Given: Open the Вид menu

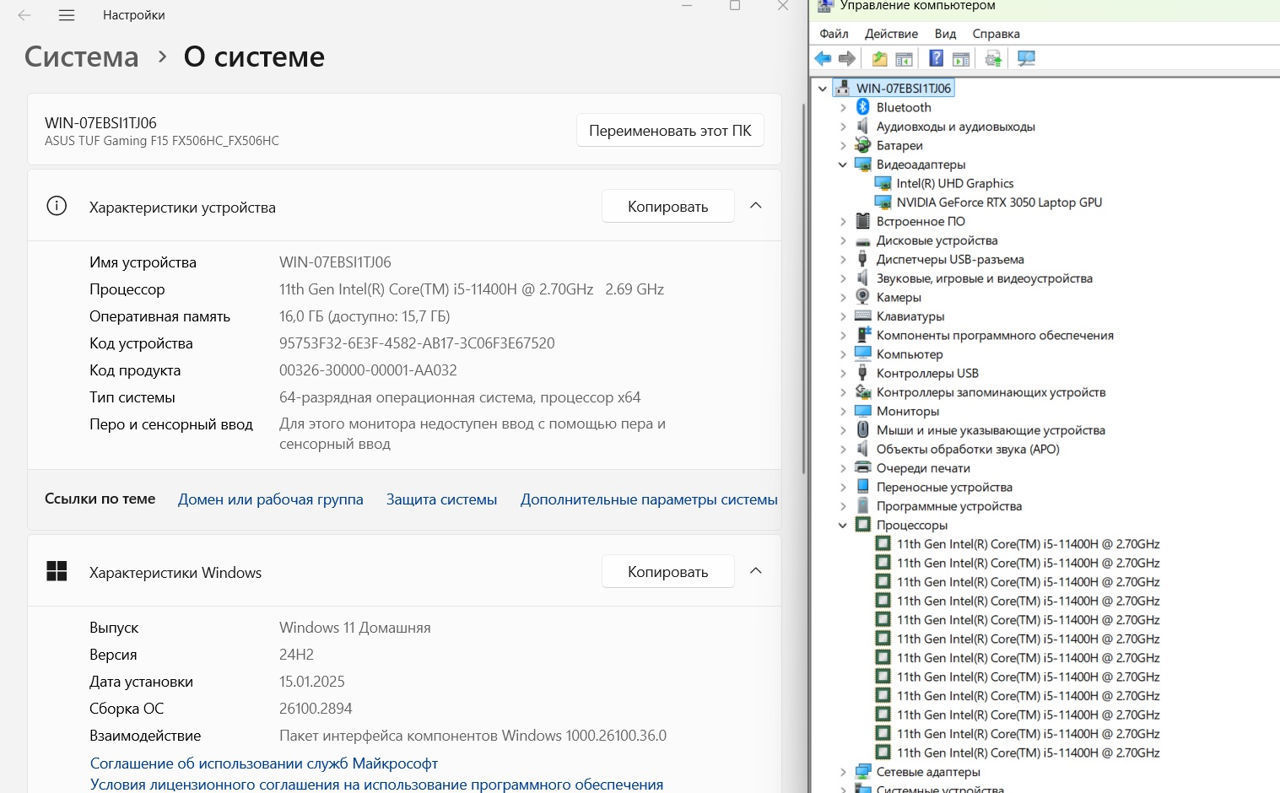Looking at the screenshot, I should [x=945, y=33].
